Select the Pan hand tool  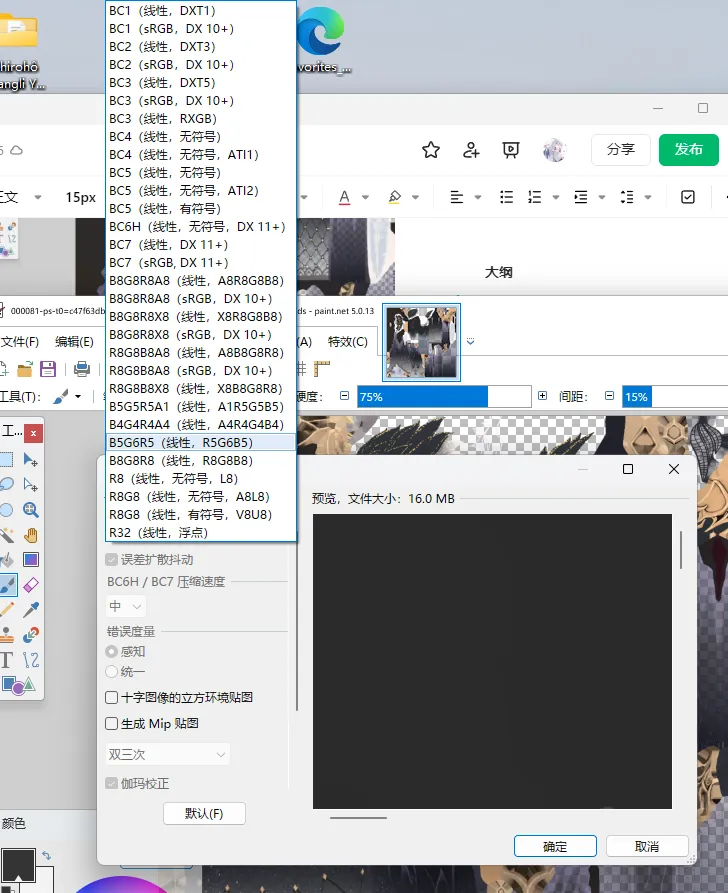pyautogui.click(x=31, y=535)
